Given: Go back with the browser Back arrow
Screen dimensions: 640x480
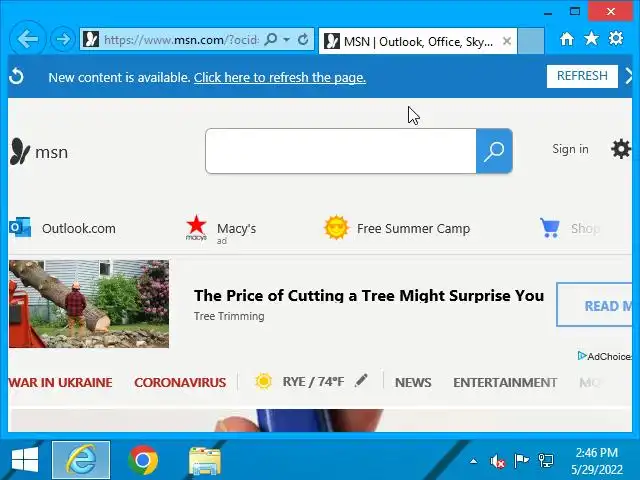Looking at the screenshot, I should 28,39.
